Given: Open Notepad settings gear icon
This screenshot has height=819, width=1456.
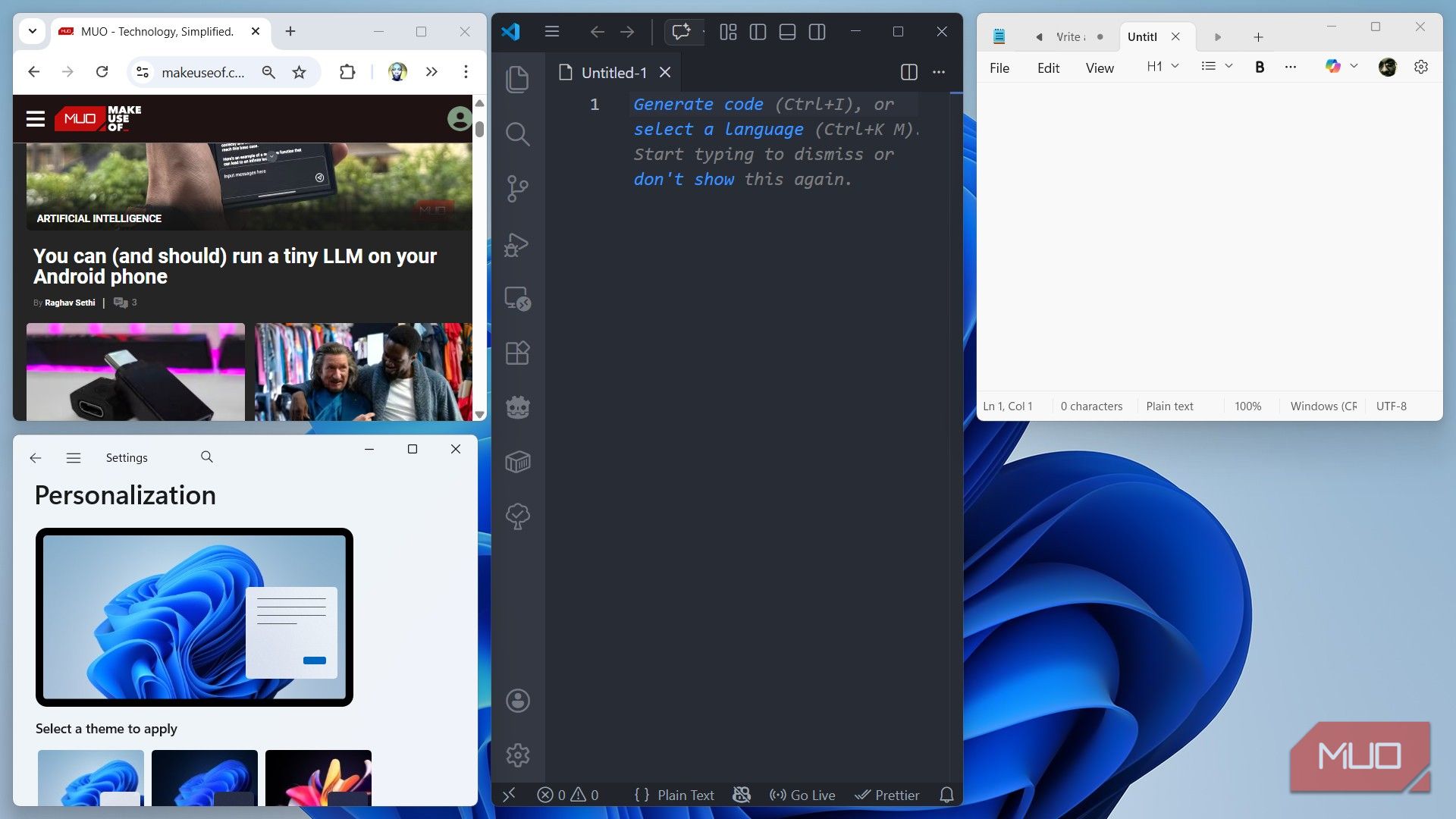Looking at the screenshot, I should pos(1421,67).
